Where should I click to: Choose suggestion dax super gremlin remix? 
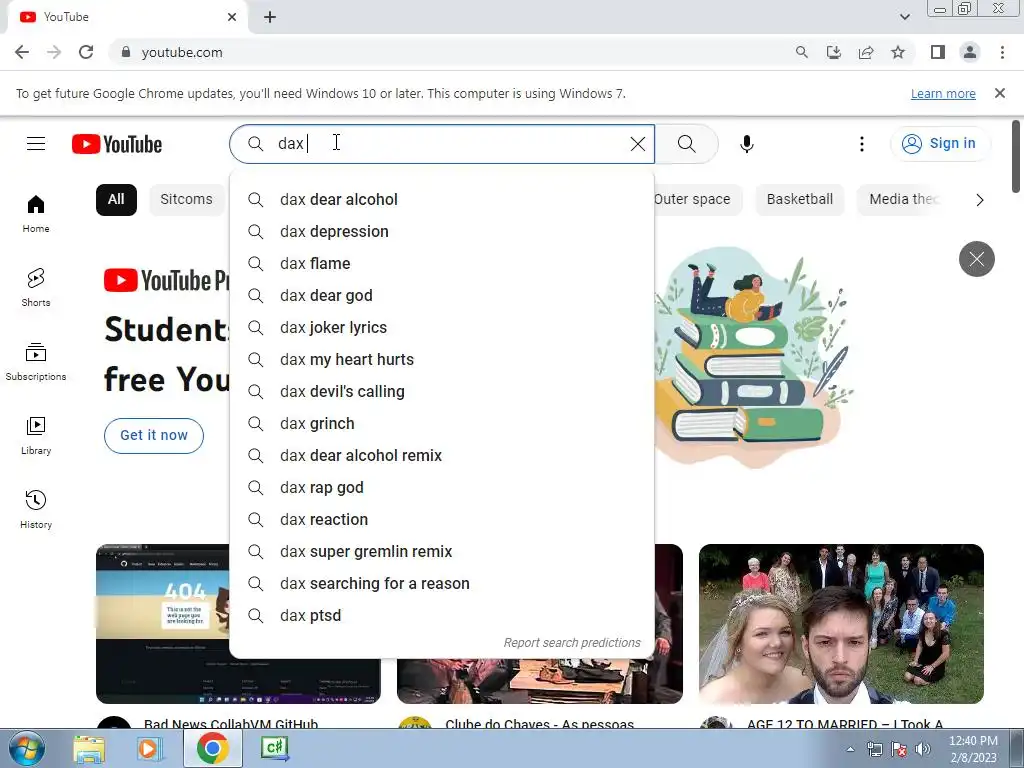click(441, 551)
